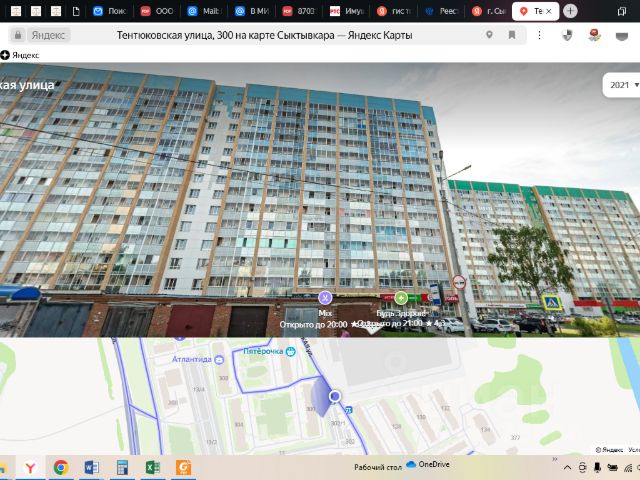Open Google Chrome from the taskbar
The height and width of the screenshot is (480, 640).
(61, 467)
